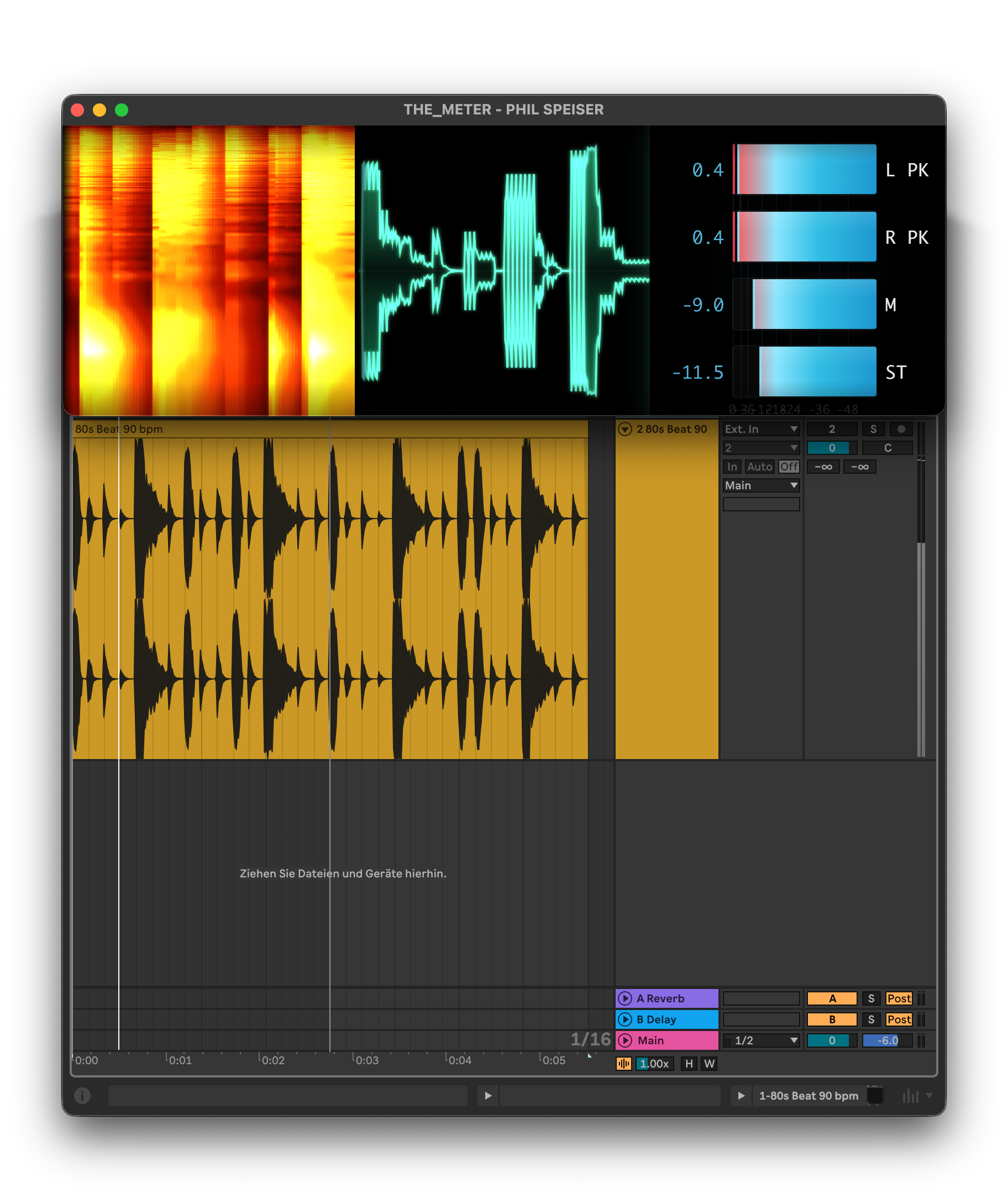Open the 'Ext. In' input routing dropdown

[761, 428]
